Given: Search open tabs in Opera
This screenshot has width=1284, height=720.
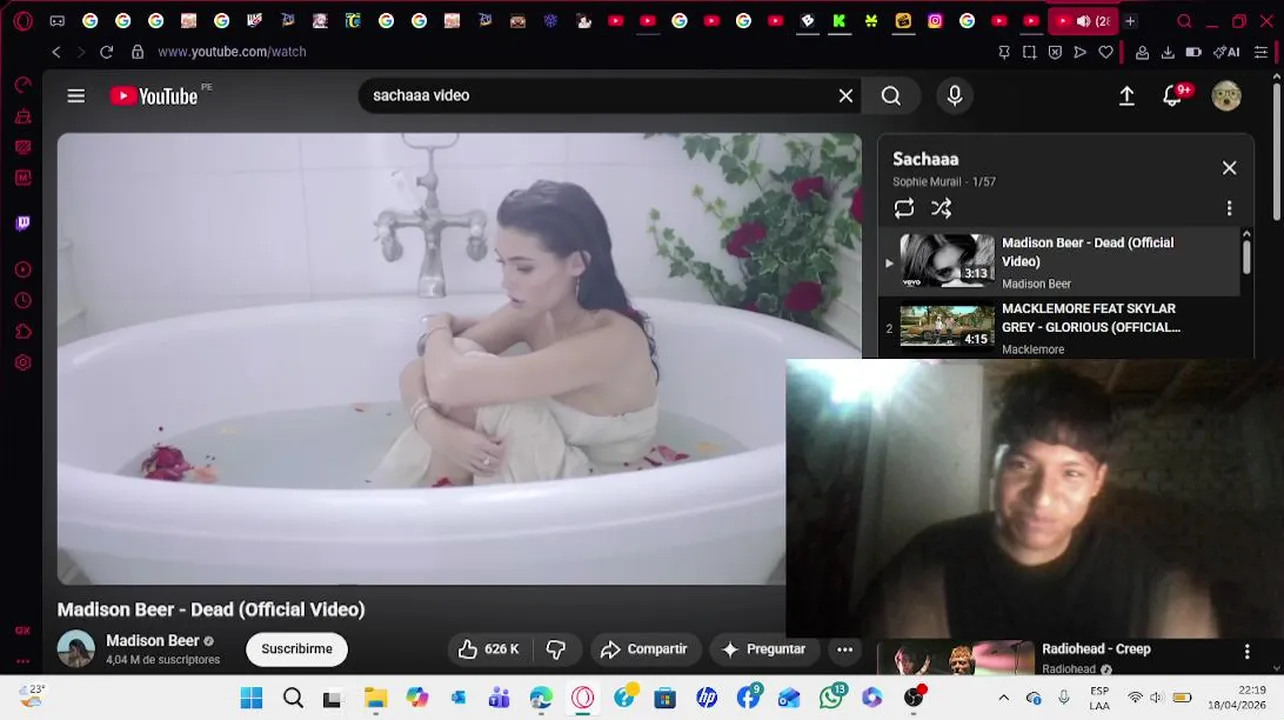Looking at the screenshot, I should click(x=1184, y=21).
